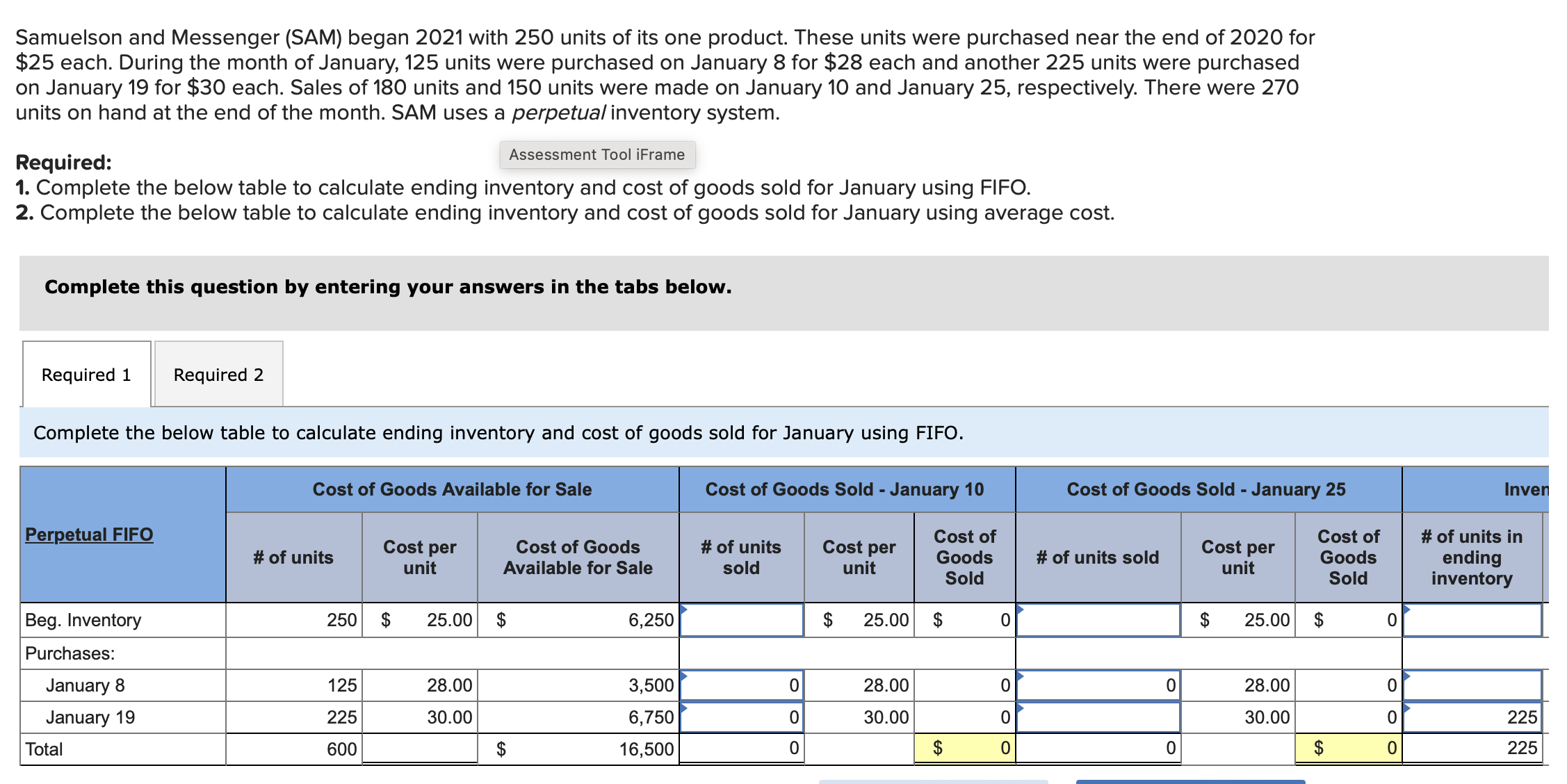Click yellow total Cost of Goods Sold January 10 cell
1567x784 pixels.
click(964, 749)
